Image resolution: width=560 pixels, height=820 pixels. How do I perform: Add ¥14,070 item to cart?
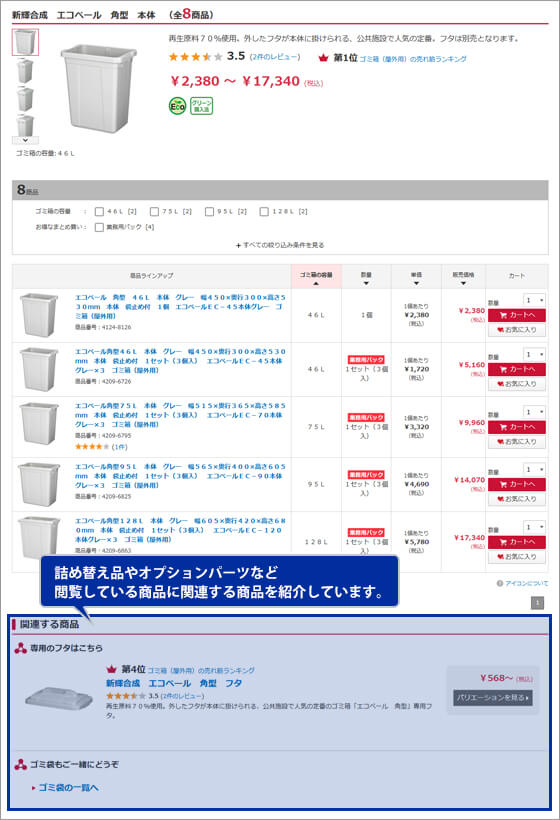coord(517,484)
